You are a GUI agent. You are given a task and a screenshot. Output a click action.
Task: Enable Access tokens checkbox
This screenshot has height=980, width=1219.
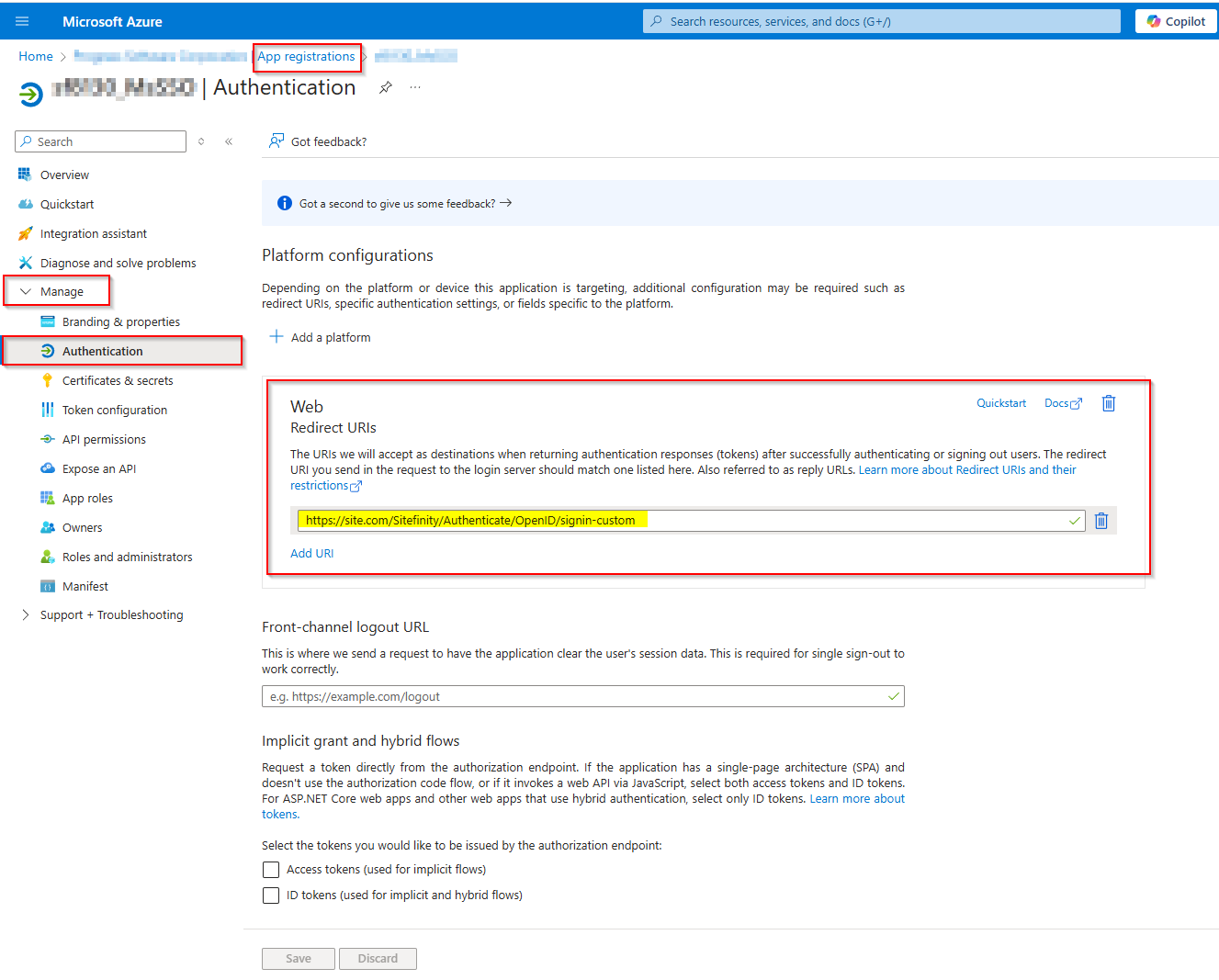pyautogui.click(x=271, y=869)
